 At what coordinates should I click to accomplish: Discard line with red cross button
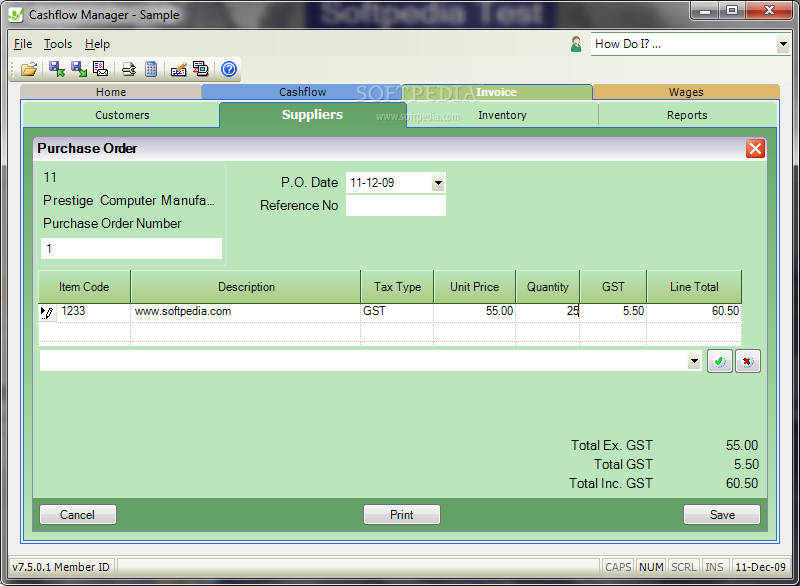pos(747,362)
